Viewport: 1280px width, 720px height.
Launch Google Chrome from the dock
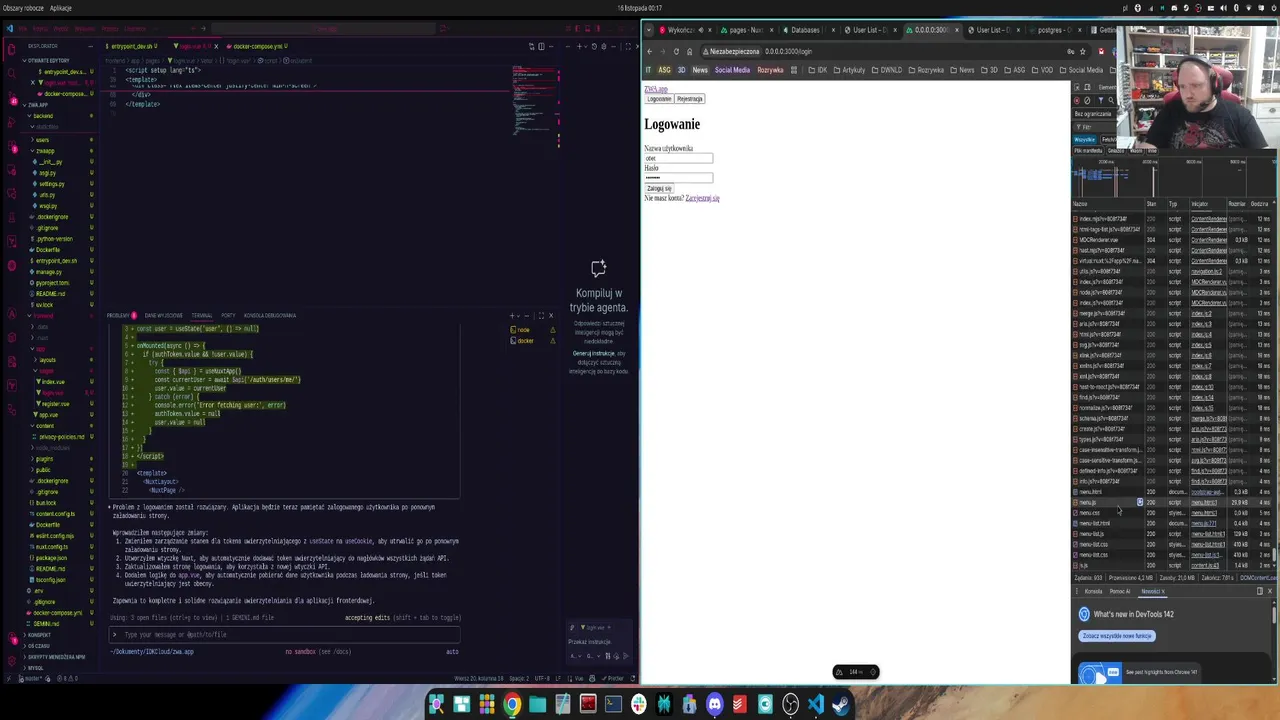[512, 704]
